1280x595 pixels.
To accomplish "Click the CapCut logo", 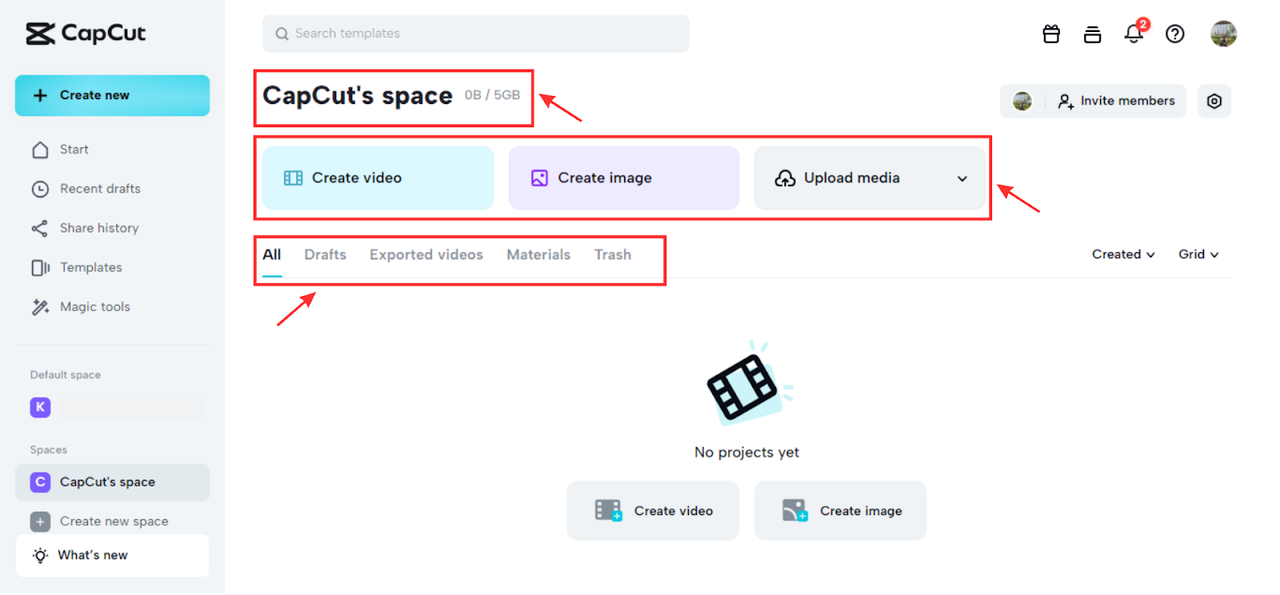I will 85,33.
